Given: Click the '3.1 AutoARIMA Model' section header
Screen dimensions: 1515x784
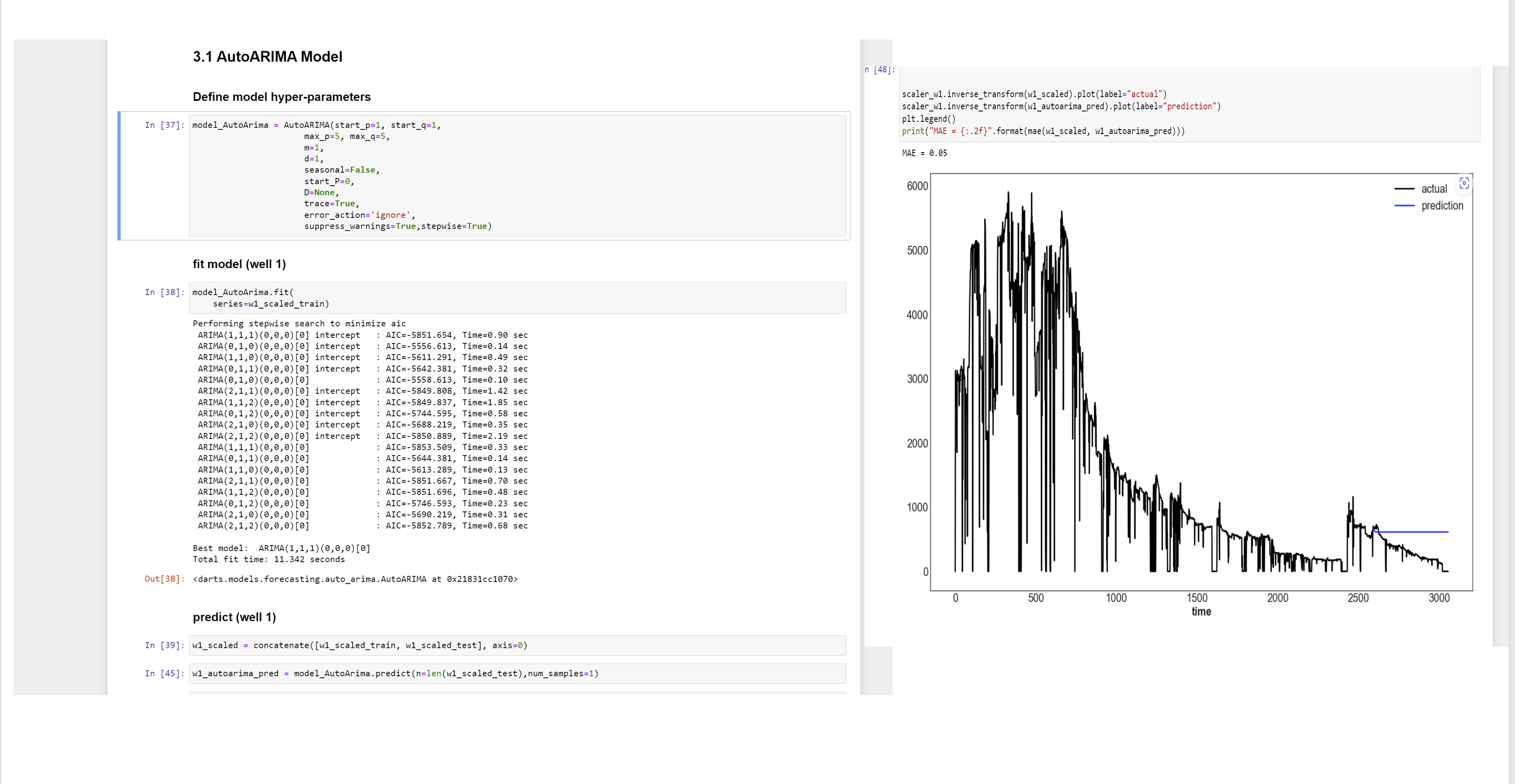Looking at the screenshot, I should [x=270, y=56].
